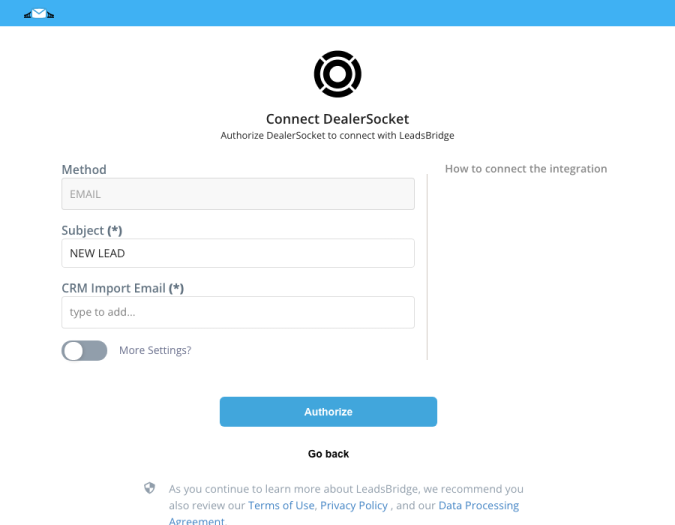Click the Subject (*) field label
Image resolution: width=675 pixels, height=525 pixels.
pyautogui.click(x=92, y=230)
